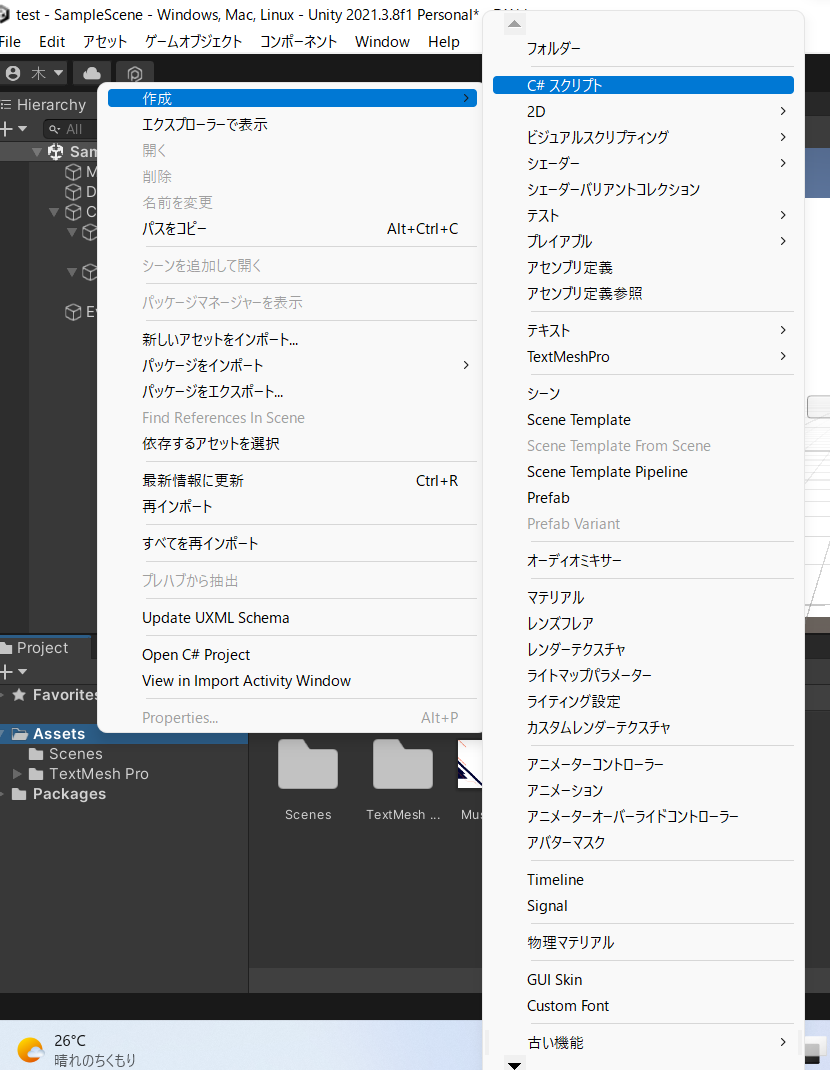Create a Prefab from the menu
830x1070 pixels.
pos(643,497)
